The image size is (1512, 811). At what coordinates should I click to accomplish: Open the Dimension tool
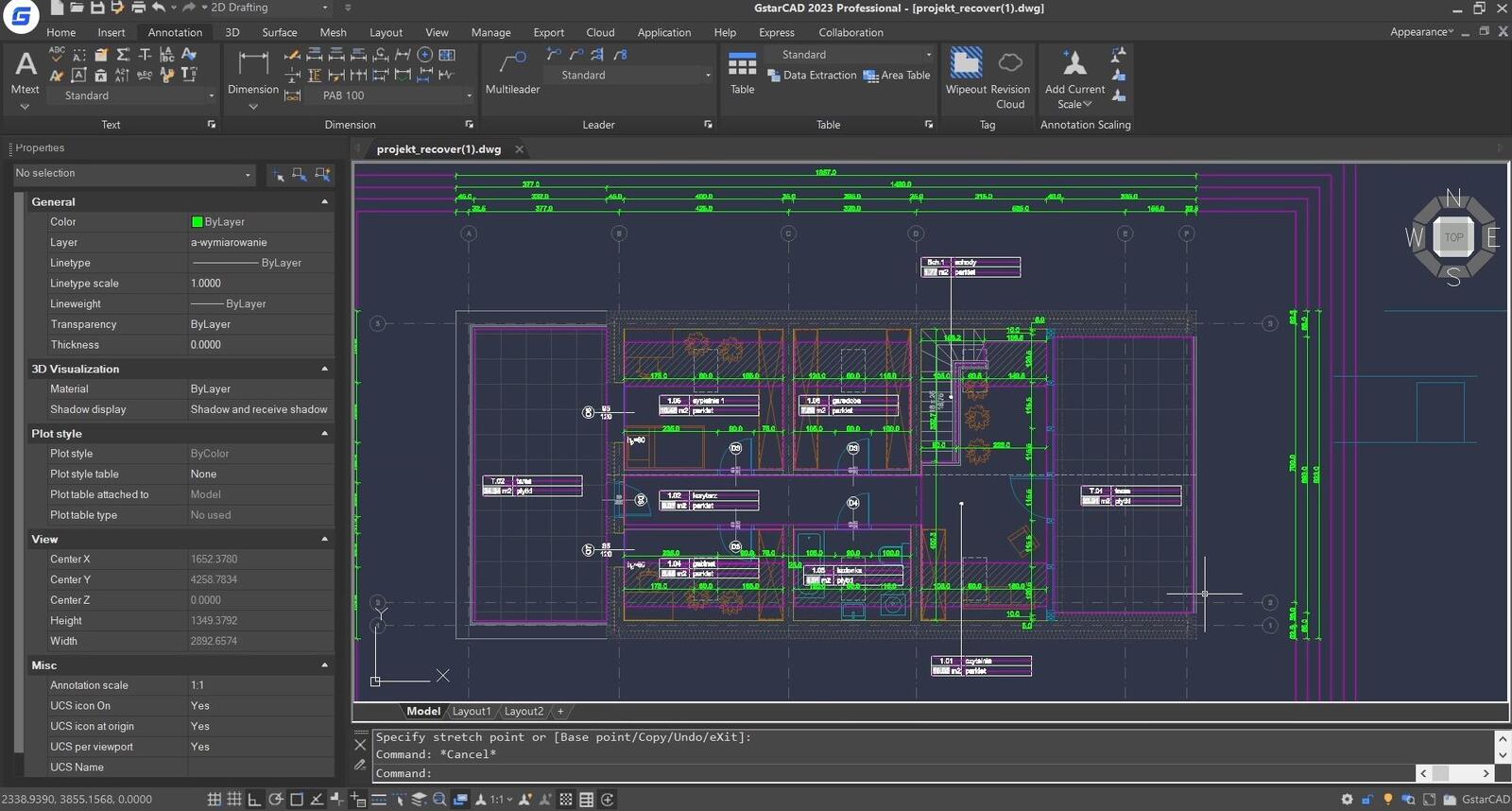253,64
